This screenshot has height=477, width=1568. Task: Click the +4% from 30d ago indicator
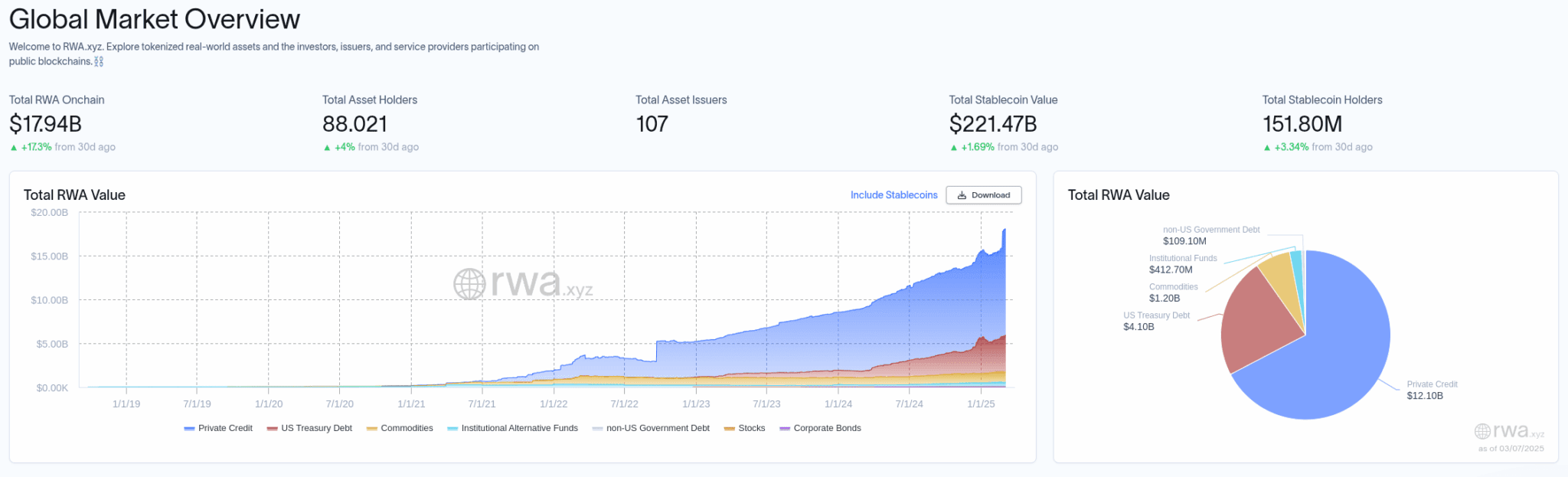pos(371,147)
